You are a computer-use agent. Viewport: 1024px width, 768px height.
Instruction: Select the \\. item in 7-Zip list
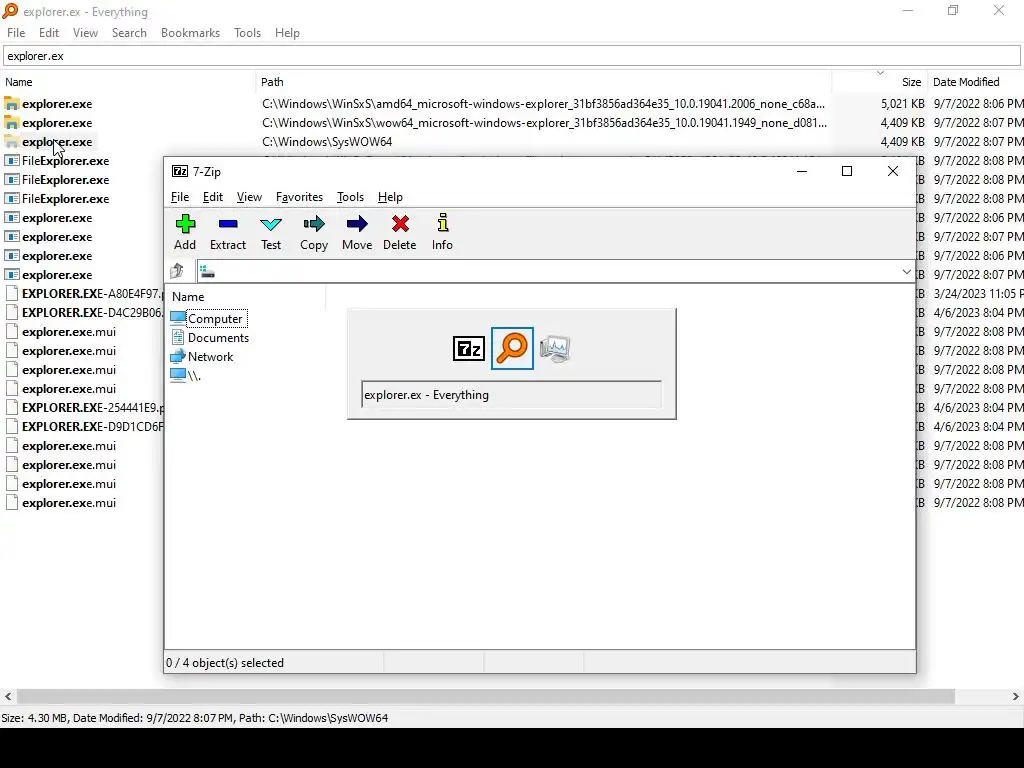click(x=185, y=376)
